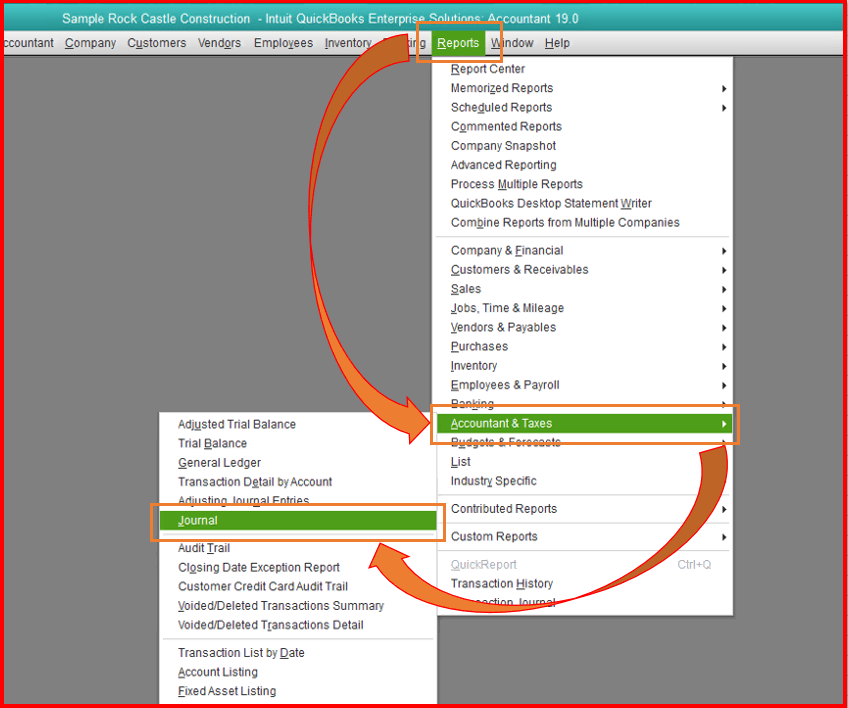This screenshot has height=708, width=848.
Task: Open Fixed Asset Listing report
Action: 298,691
